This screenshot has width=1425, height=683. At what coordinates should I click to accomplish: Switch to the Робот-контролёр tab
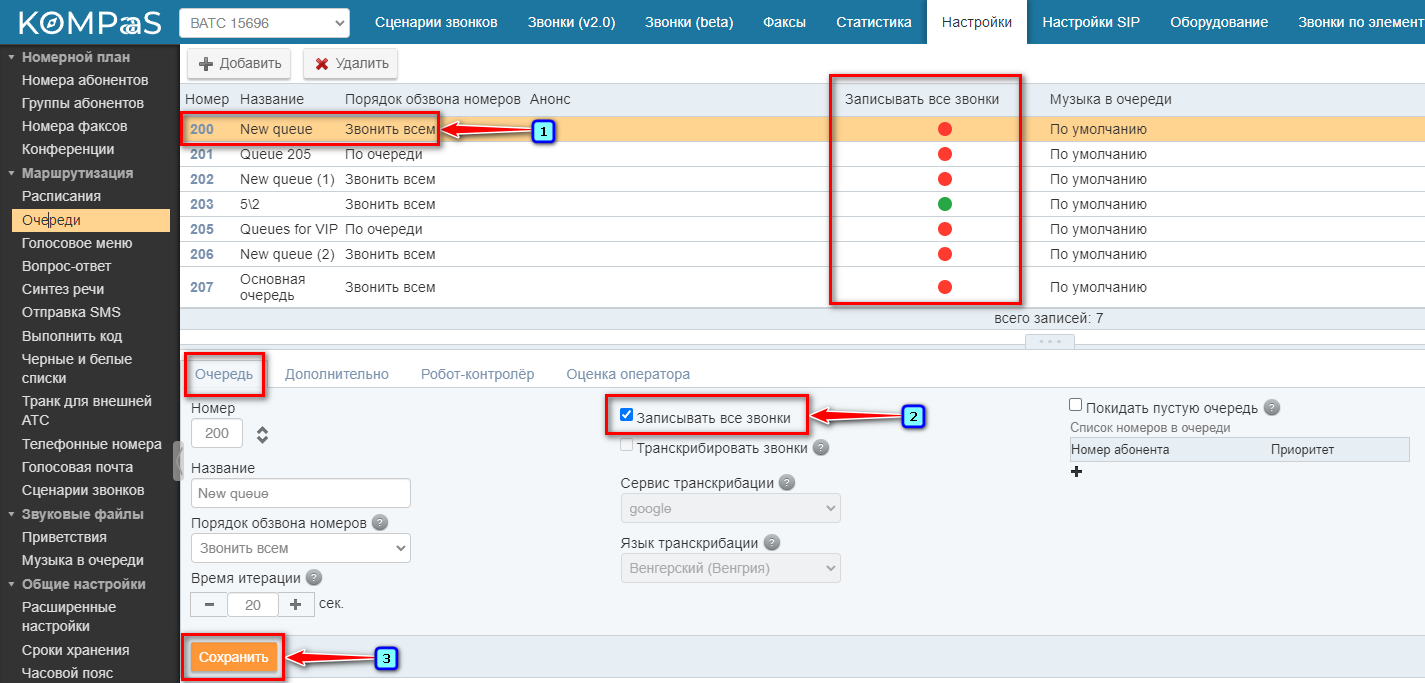(477, 374)
